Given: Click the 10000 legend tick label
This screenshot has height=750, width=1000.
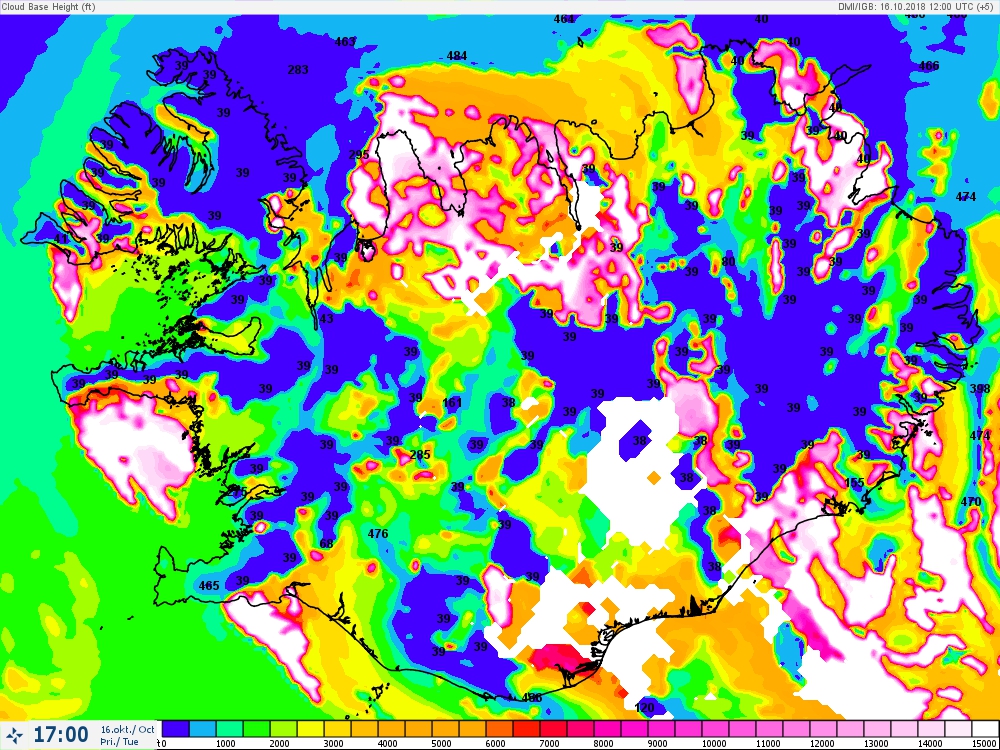Looking at the screenshot, I should point(714,744).
